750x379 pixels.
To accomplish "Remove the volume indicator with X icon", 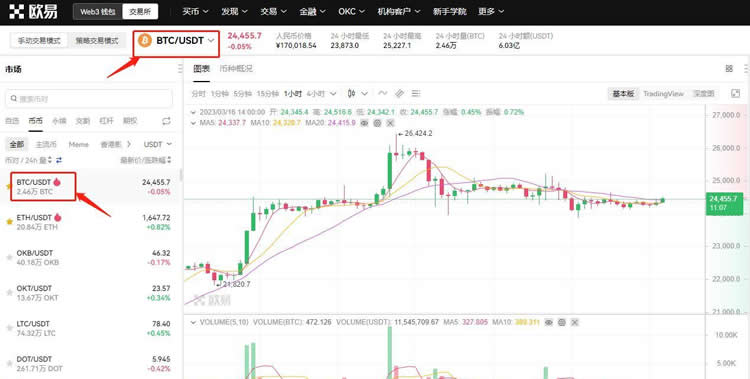I will pyautogui.click(x=575, y=323).
